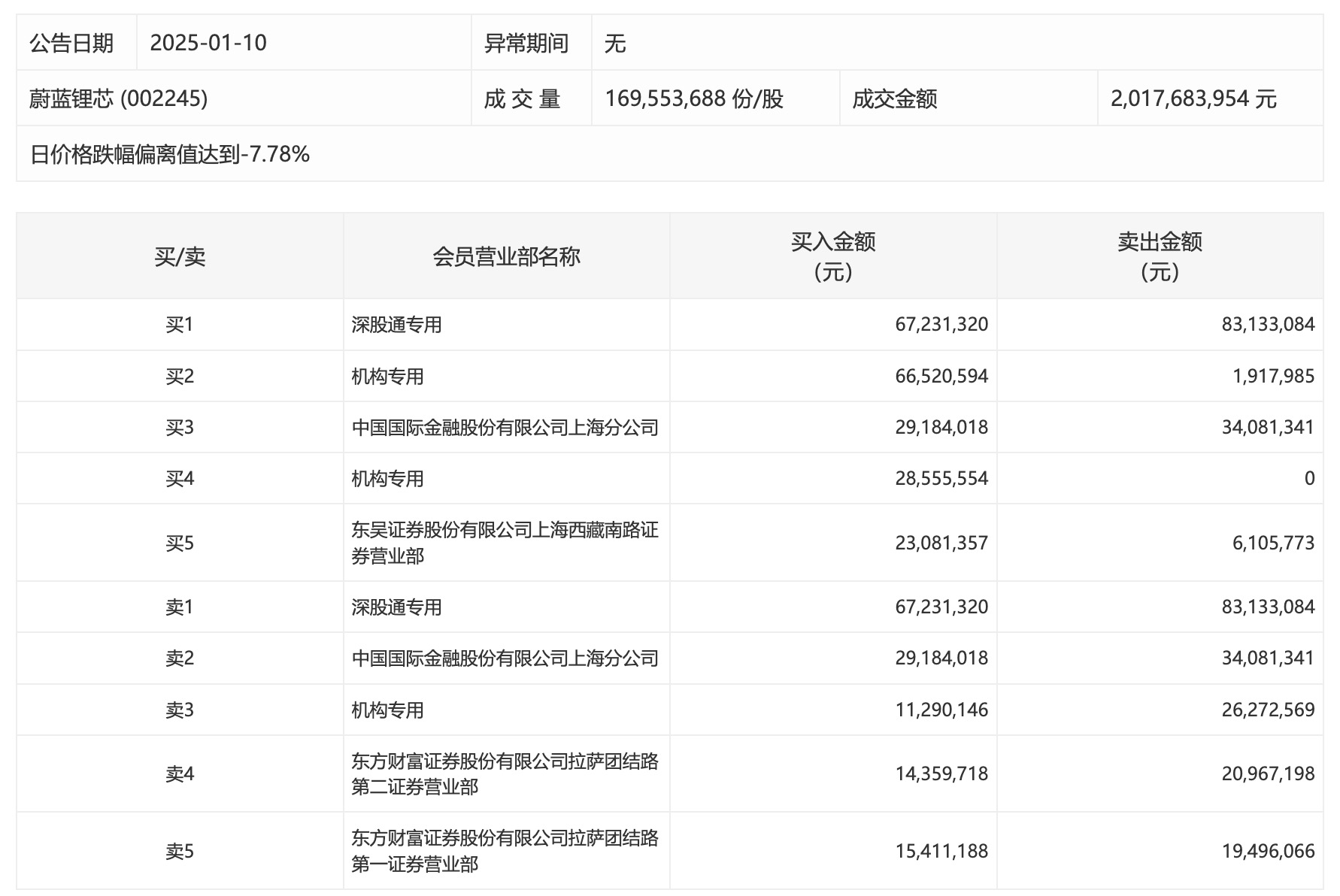This screenshot has height=896, width=1340.
Task: Click 东方财富证券 拉萨团结路第一证券营业部 name
Action: coord(505,851)
